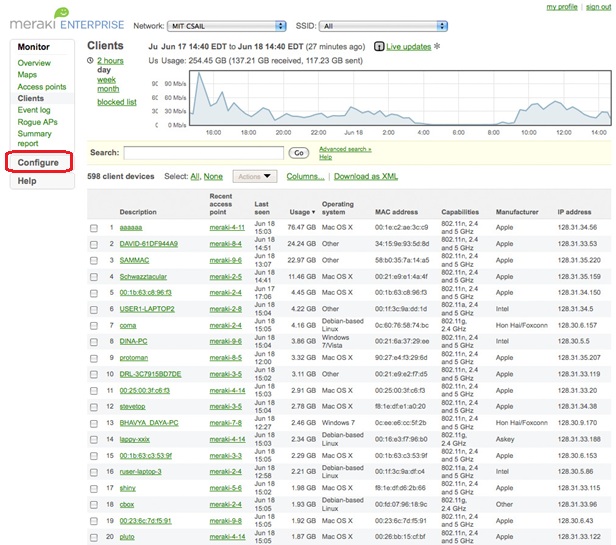Open the Advanced search link
Viewport: 616px width, 545px height.
click(x=345, y=149)
